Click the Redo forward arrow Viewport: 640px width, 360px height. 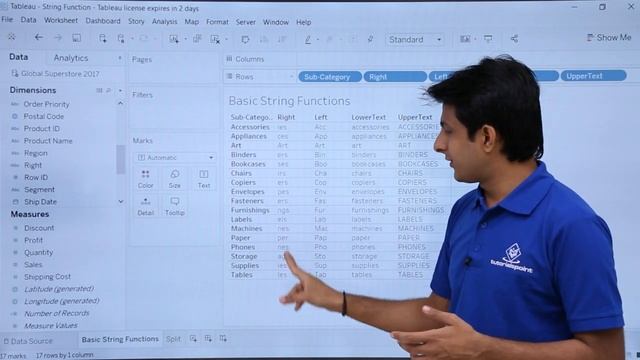pos(58,38)
